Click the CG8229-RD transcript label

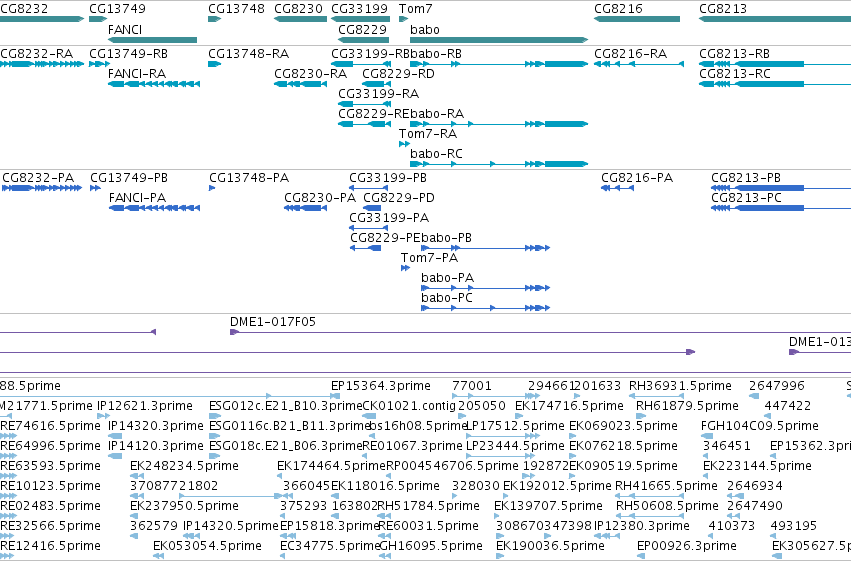click(x=398, y=74)
